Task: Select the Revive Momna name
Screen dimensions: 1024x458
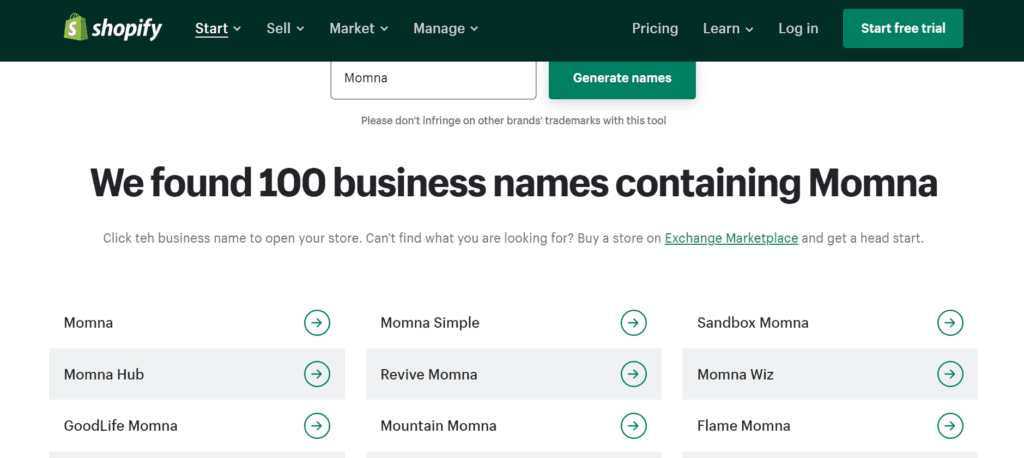Action: (x=428, y=374)
